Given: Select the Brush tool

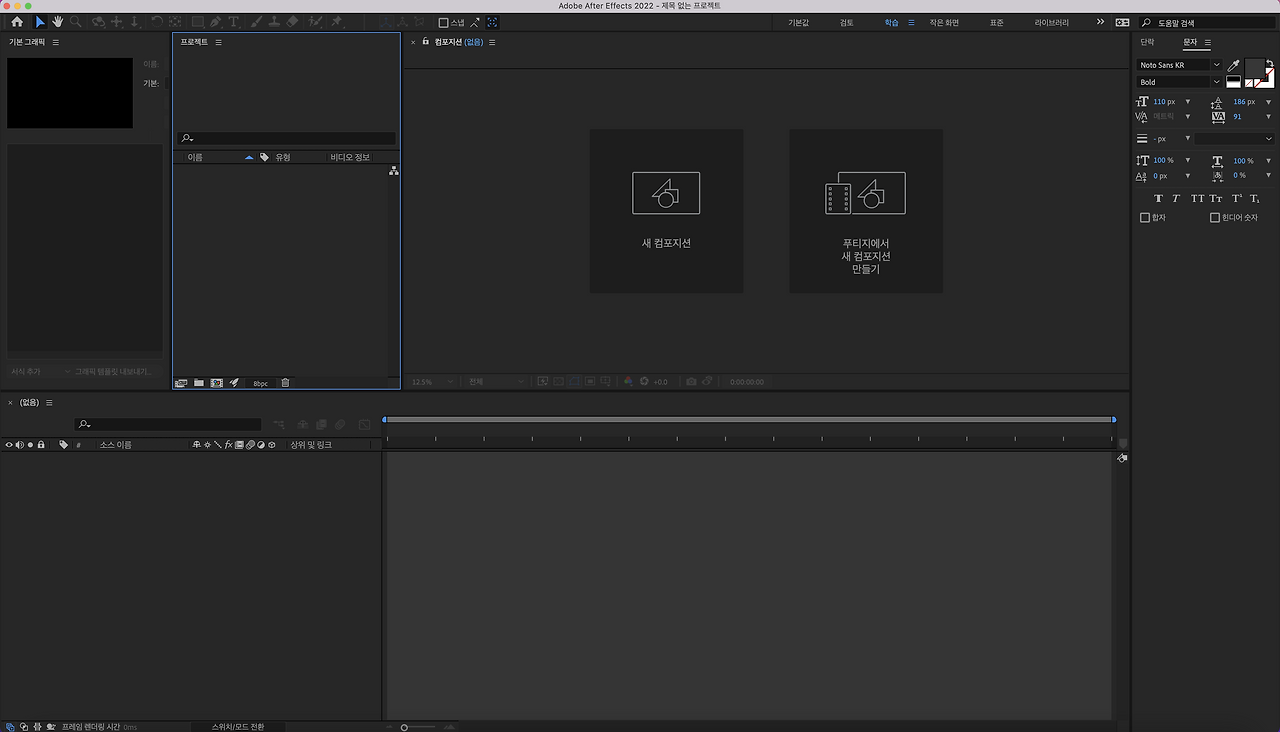Looking at the screenshot, I should tap(256, 22).
